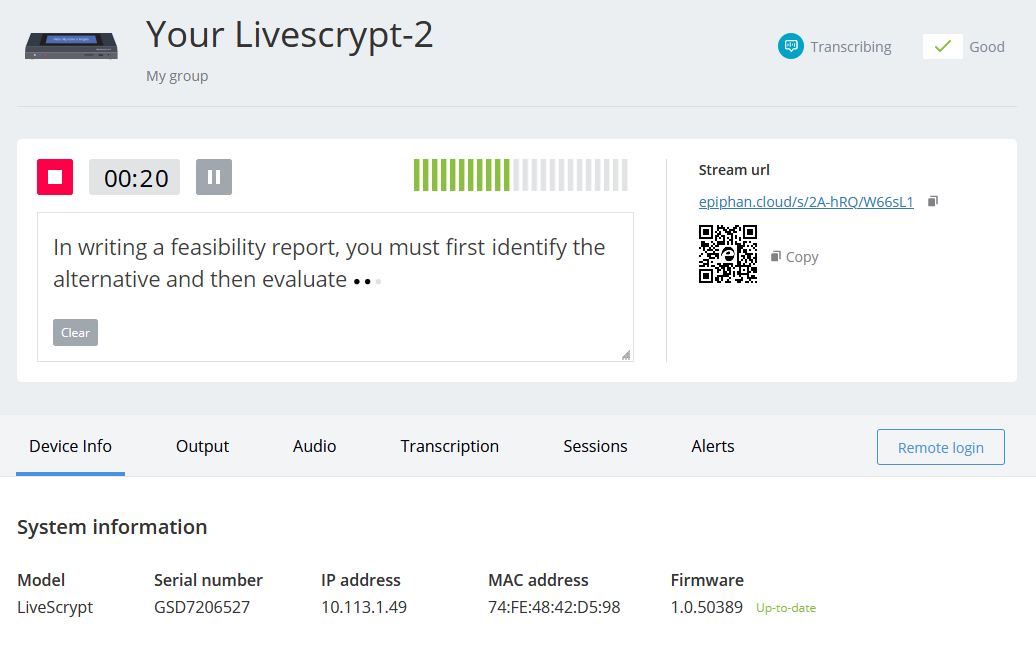This screenshot has width=1036, height=652.
Task: Switch to the Output tab
Action: pos(202,446)
